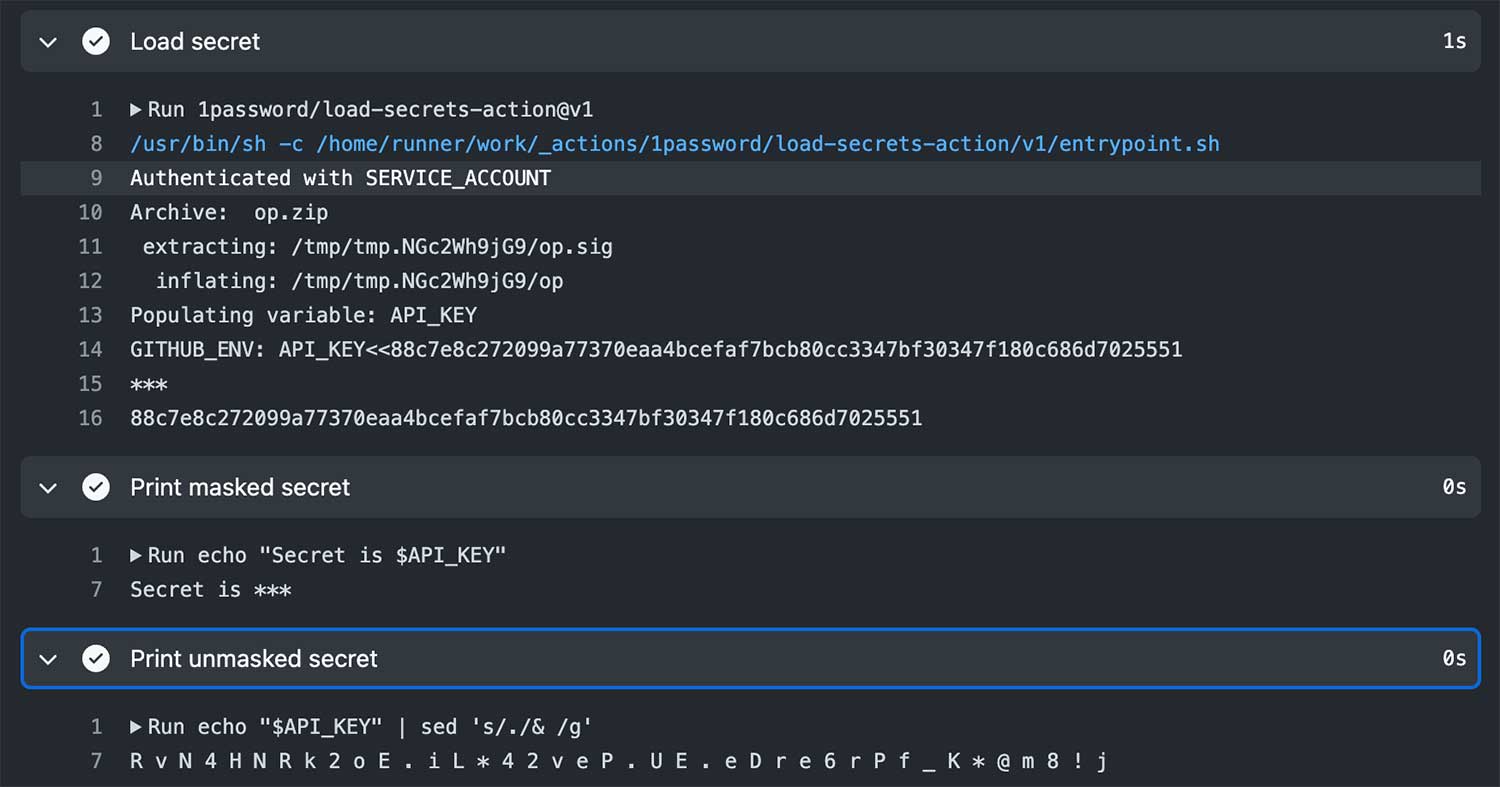Select log line number 16 in Load secret
This screenshot has height=787, width=1500.
click(x=91, y=418)
